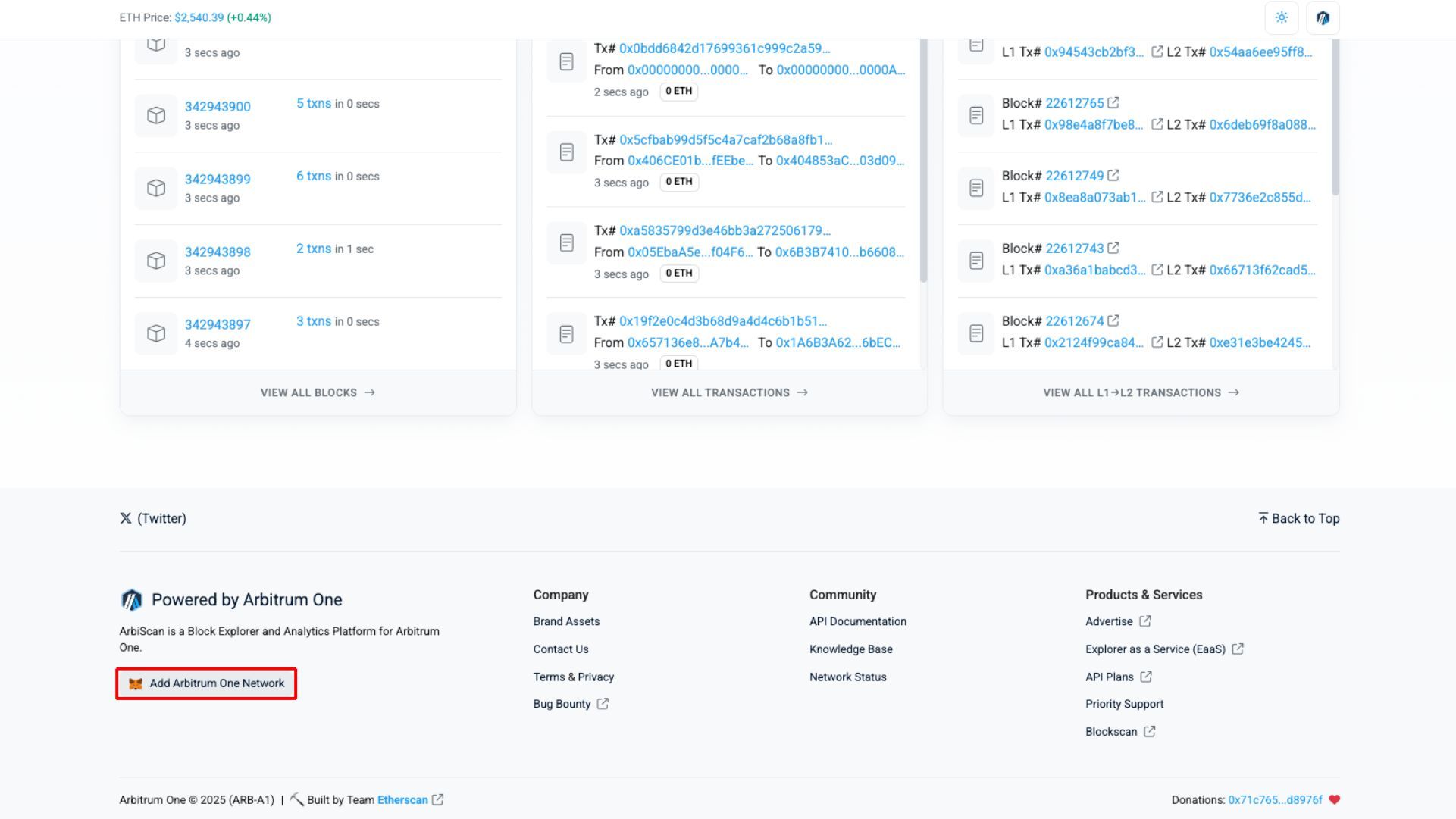The height and width of the screenshot is (819, 1456).
Task: View all blocks
Action: tap(318, 392)
